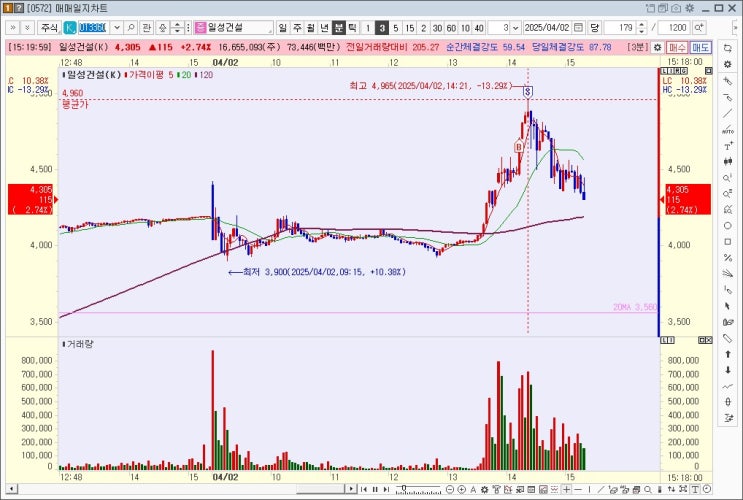The image size is (743, 500).
Task: Click the camera capture icon in title bar
Action: (x=676, y=8)
